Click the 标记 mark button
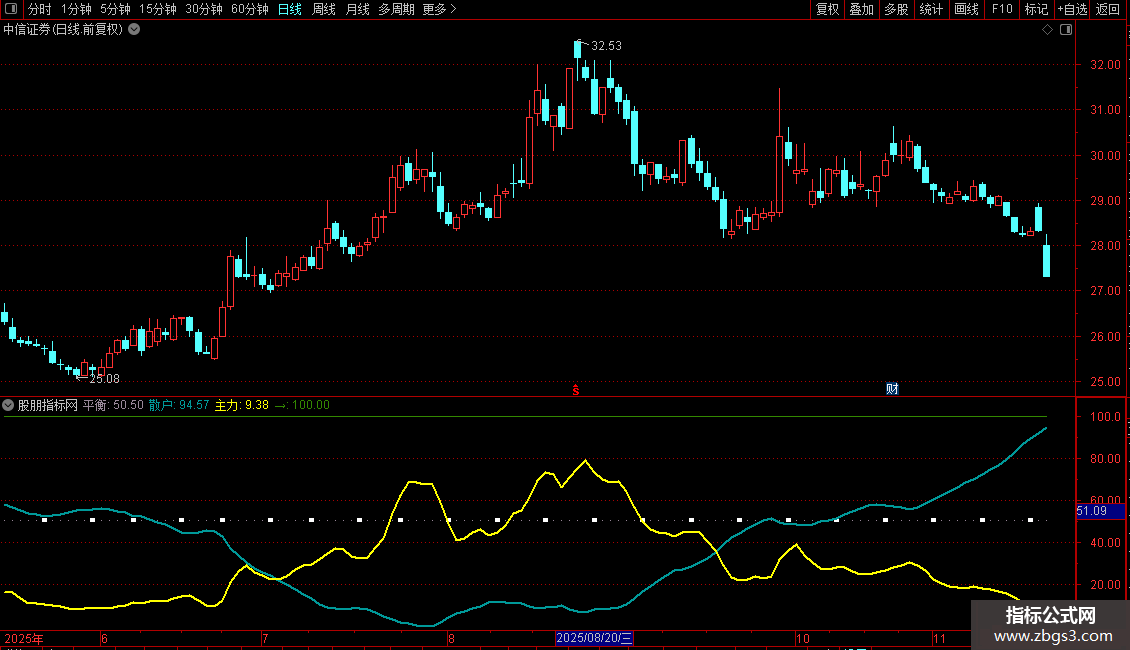 (1036, 9)
